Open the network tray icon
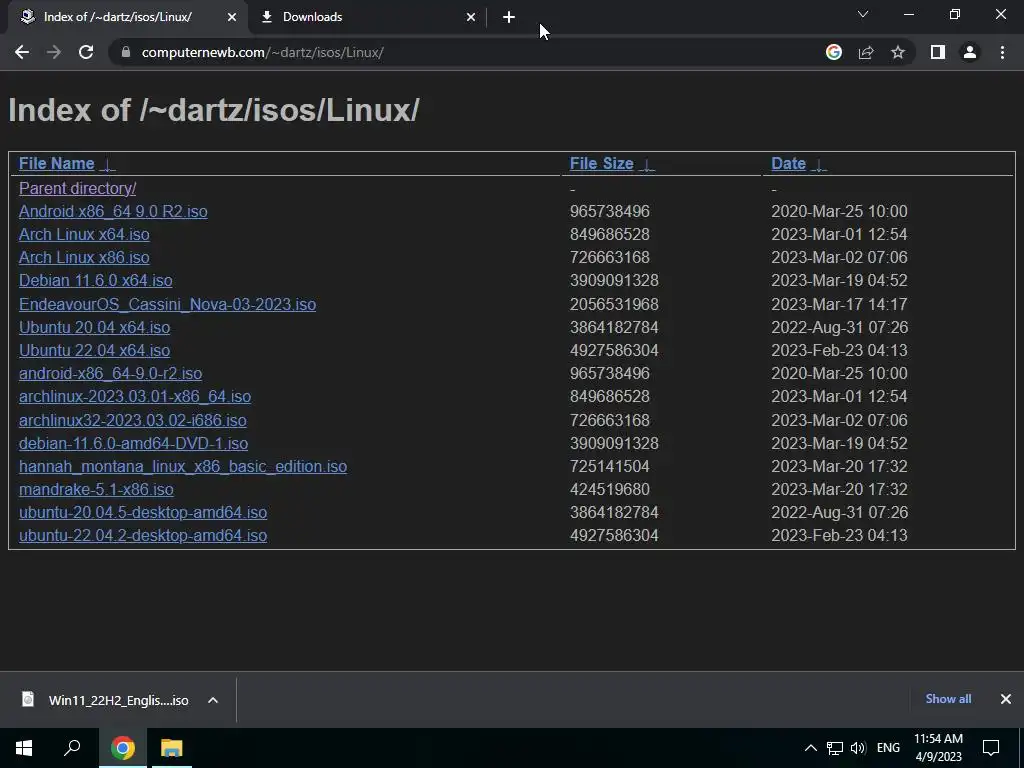This screenshot has height=768, width=1024. (x=835, y=748)
